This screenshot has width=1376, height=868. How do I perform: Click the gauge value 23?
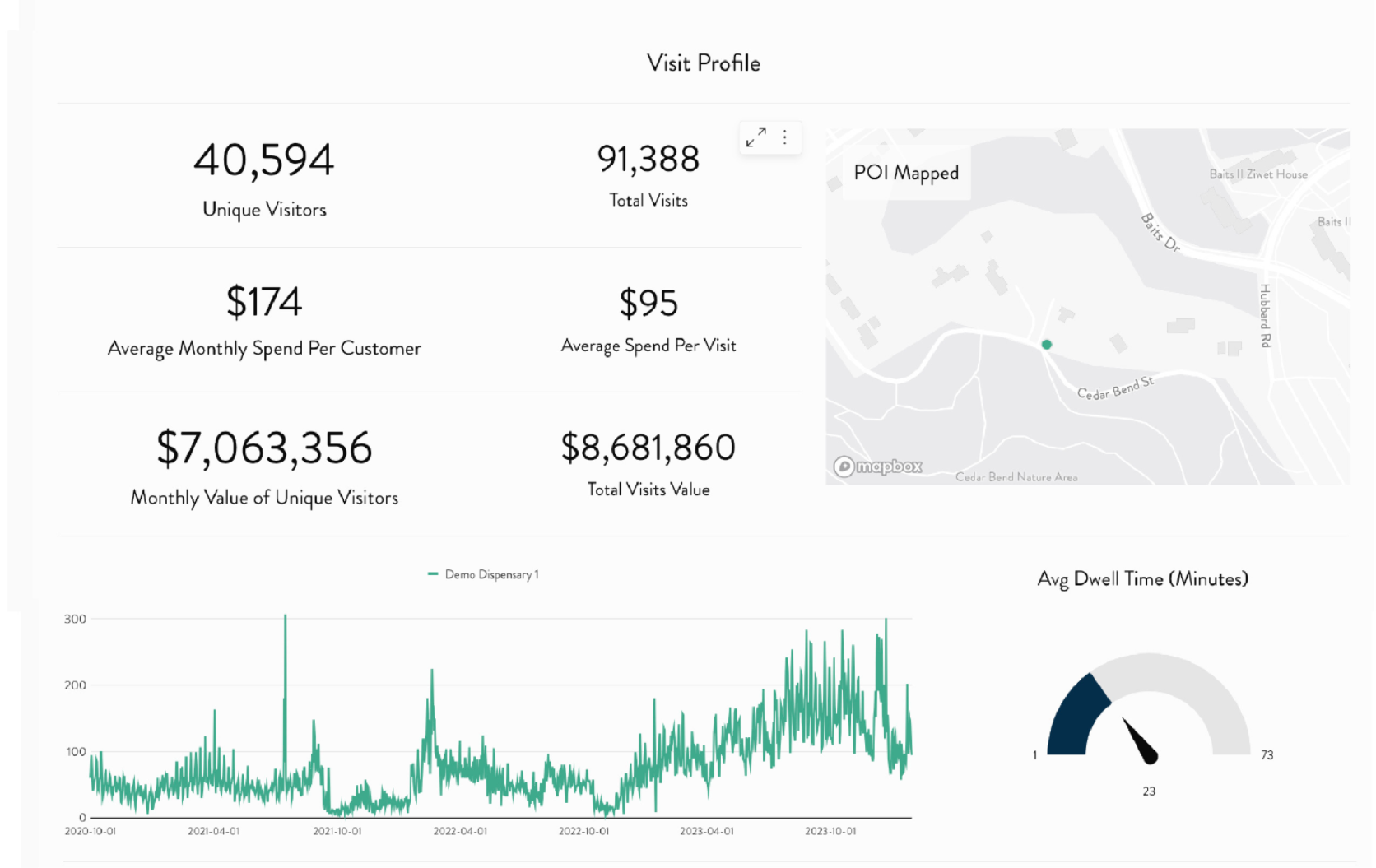click(x=1149, y=791)
